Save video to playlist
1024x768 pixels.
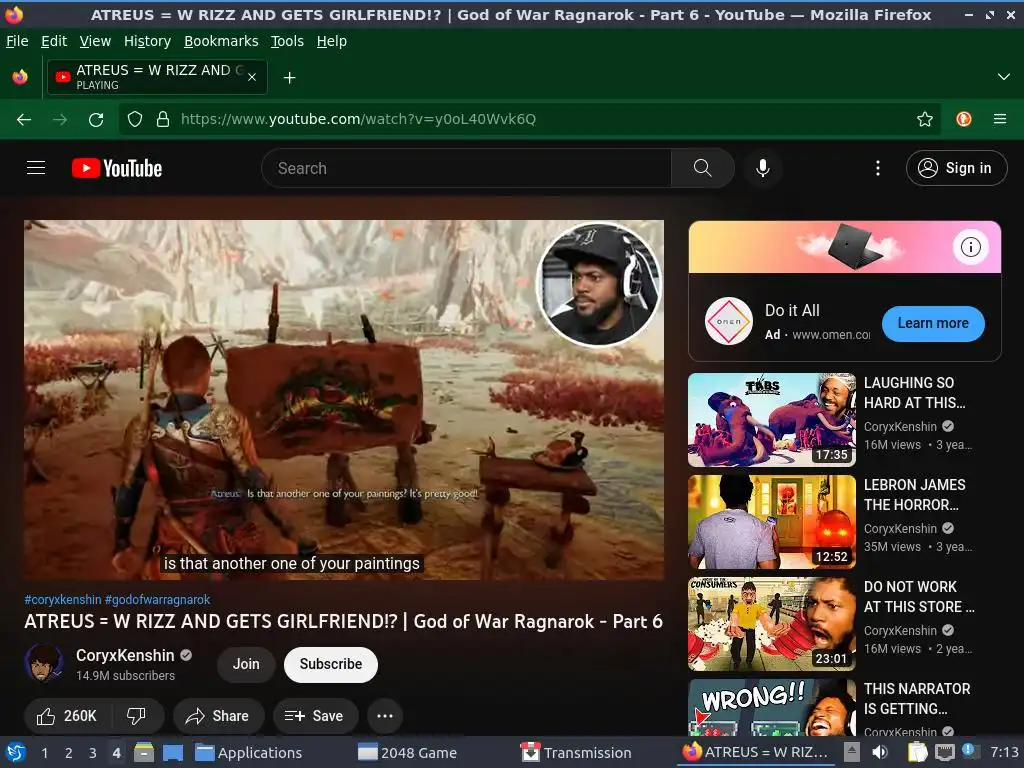click(x=315, y=716)
